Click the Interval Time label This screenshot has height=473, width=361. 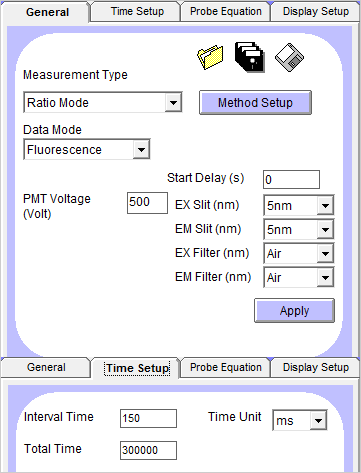(x=59, y=417)
